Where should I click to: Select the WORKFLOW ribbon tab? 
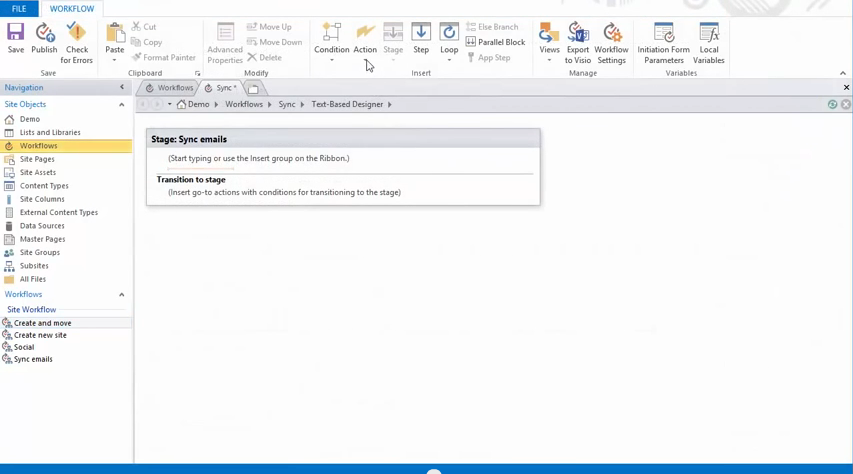pyautogui.click(x=72, y=9)
